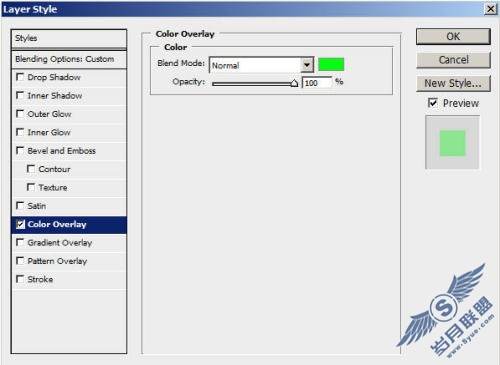Enable the Drop Shadow checkbox

click(x=20, y=77)
